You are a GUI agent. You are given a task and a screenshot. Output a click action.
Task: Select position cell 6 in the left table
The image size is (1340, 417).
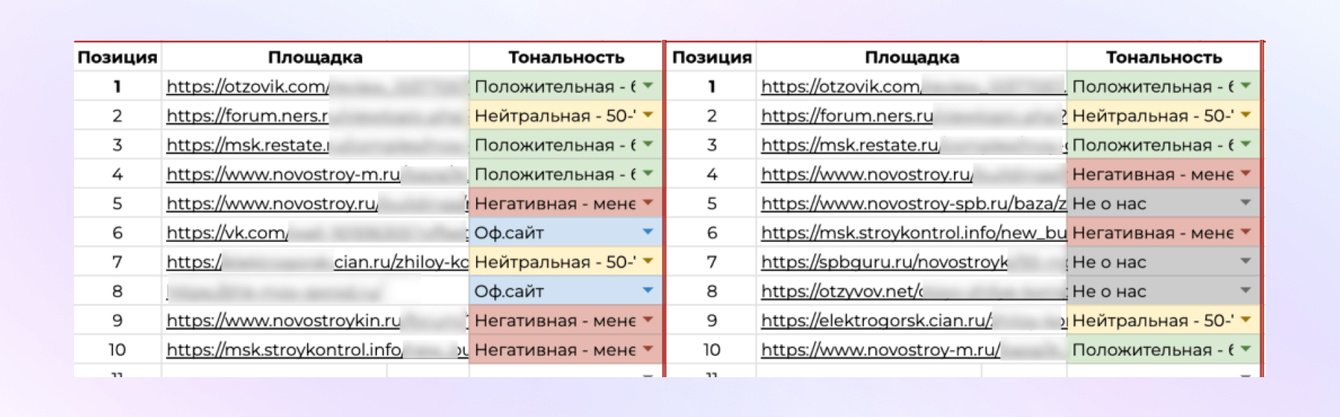(118, 233)
